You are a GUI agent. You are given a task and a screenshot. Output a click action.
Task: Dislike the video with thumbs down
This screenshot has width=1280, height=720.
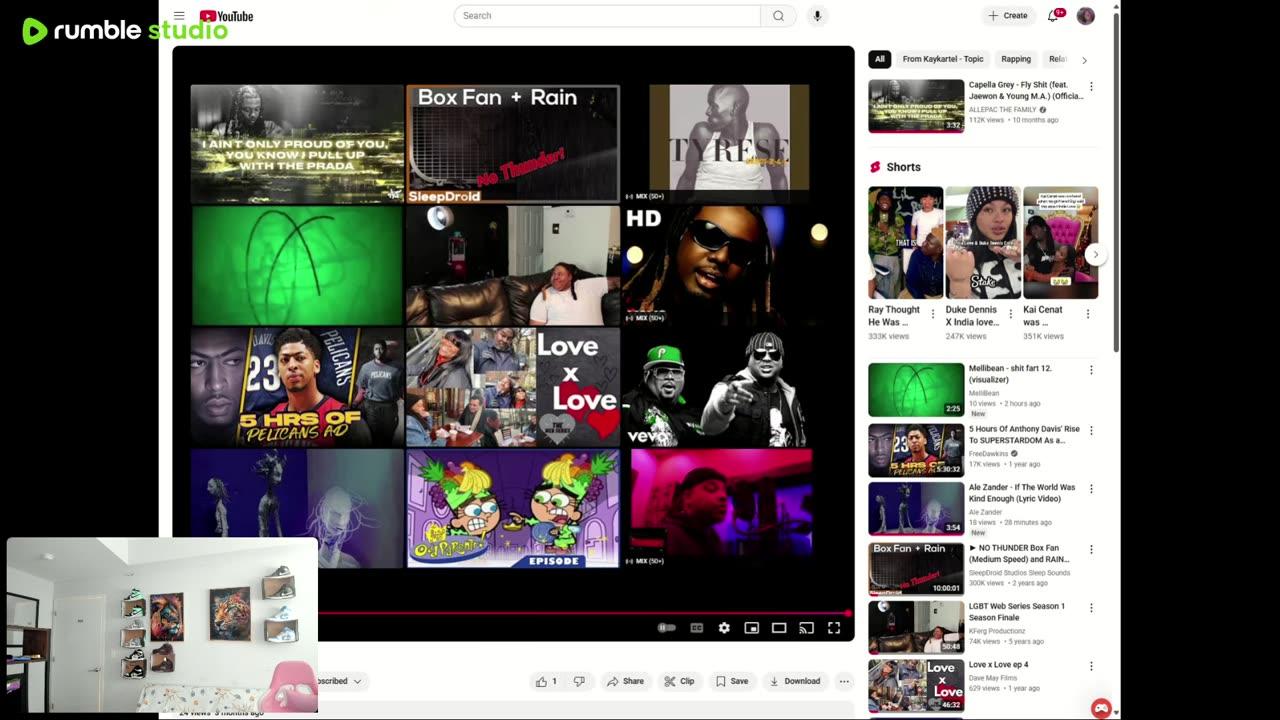point(579,681)
